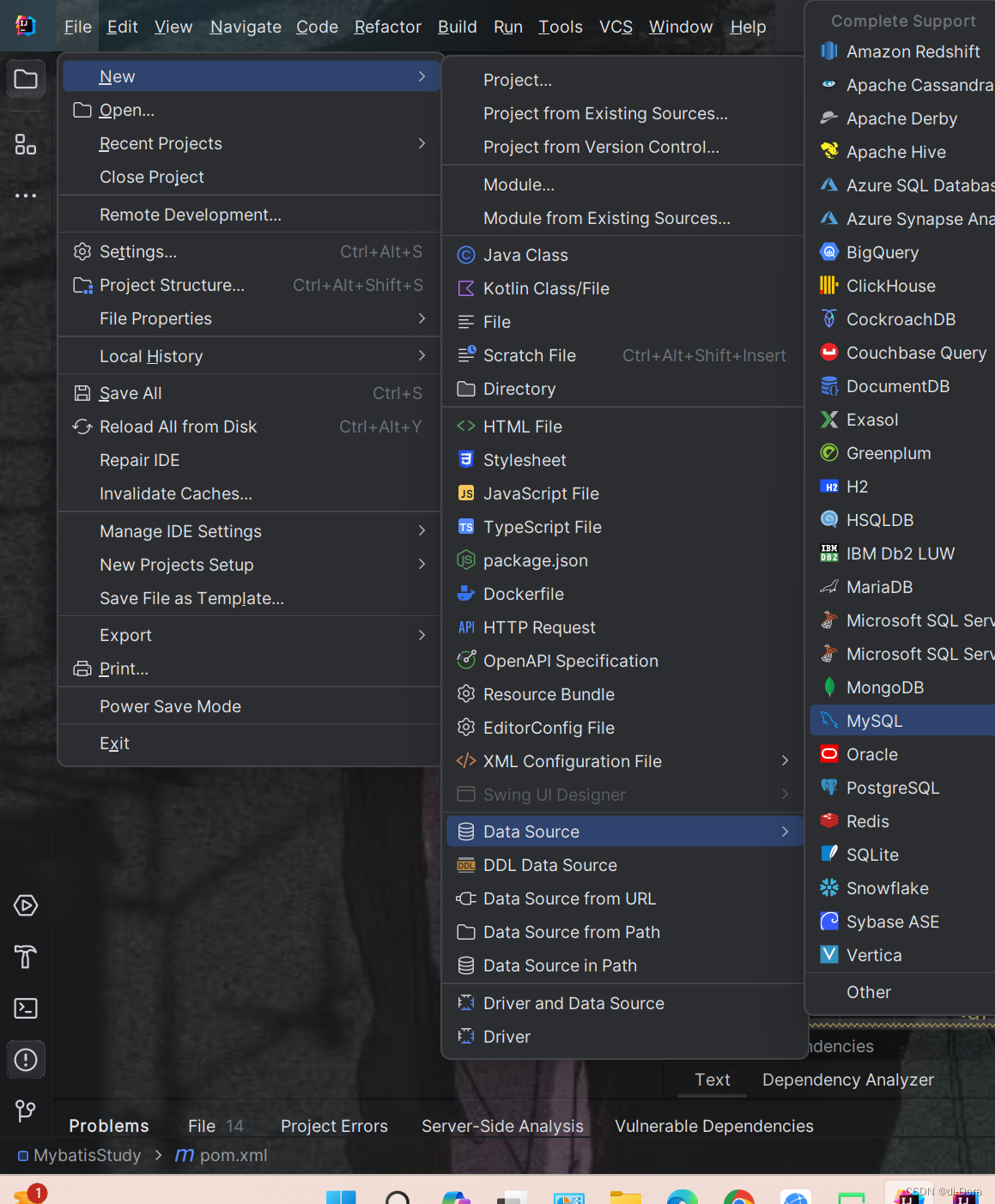Select the H2 database entry
This screenshot has height=1204, width=995.
point(902,487)
